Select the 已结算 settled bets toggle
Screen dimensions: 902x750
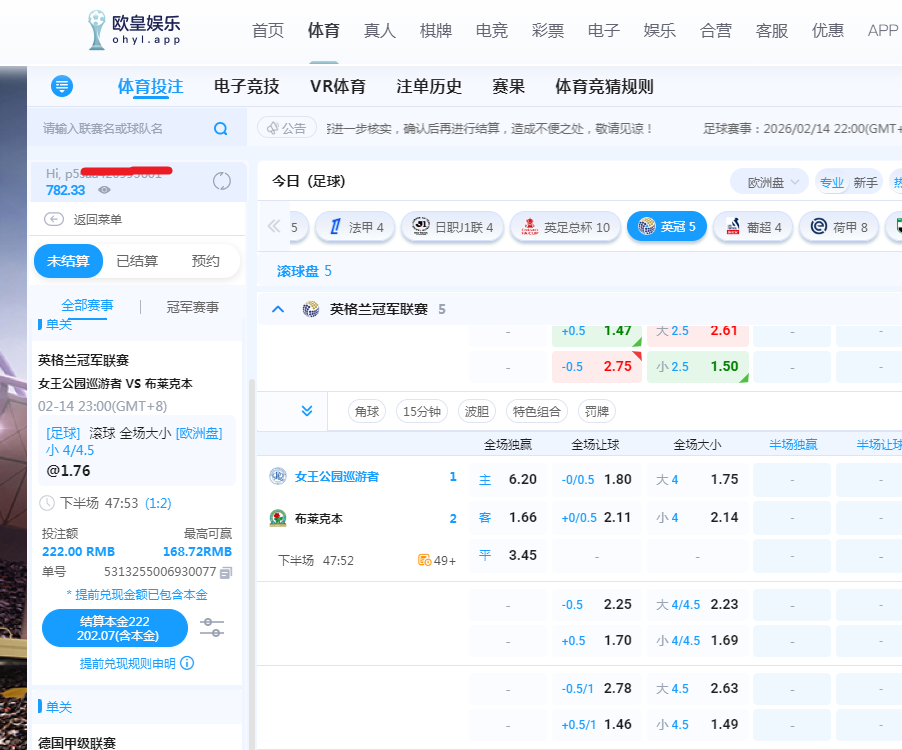click(137, 261)
